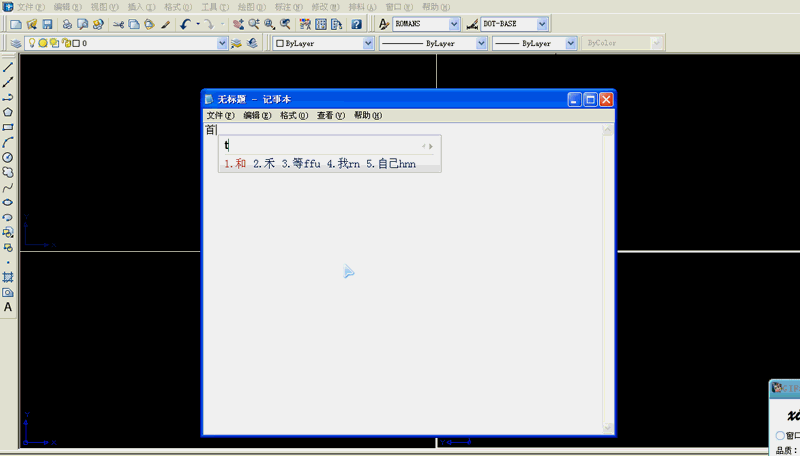Undo the last action with the Undo arrow
The width and height of the screenshot is (800, 456).
click(185, 24)
